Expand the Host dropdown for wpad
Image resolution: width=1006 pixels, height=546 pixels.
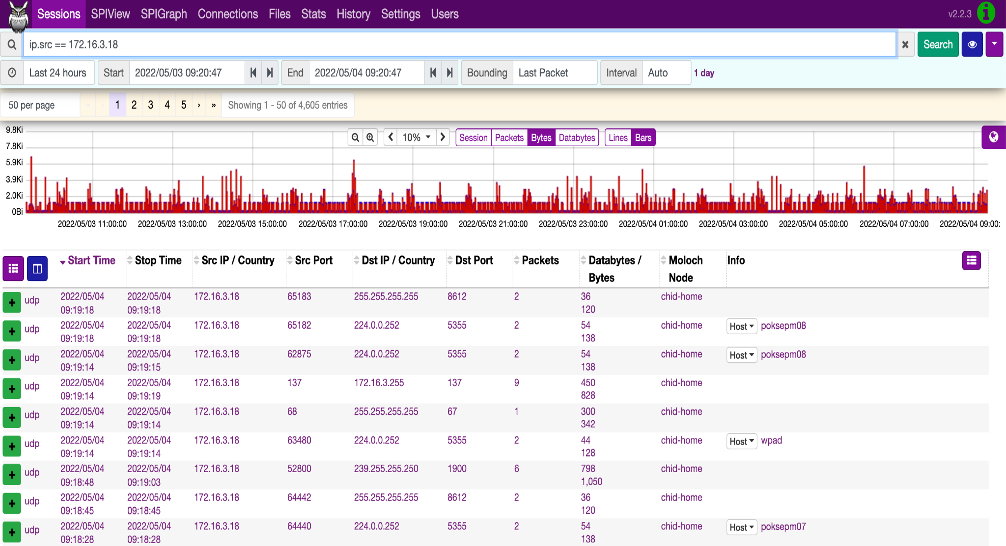pos(741,441)
